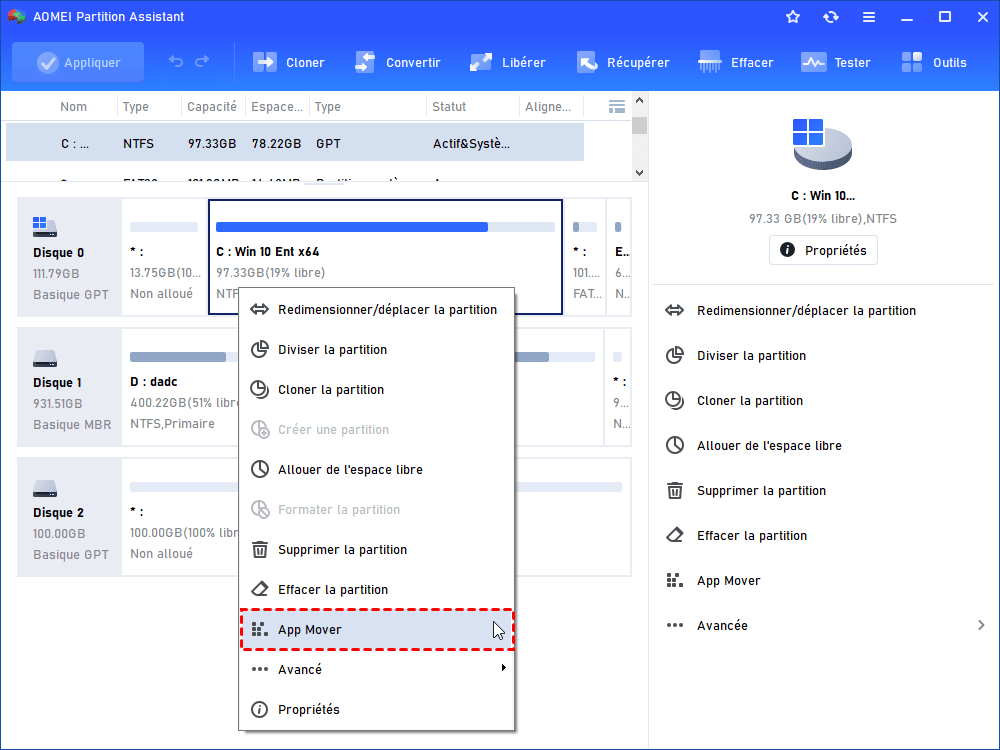Click the Propriétés button in right panel
Screen dimensions: 1000x750
click(823, 251)
